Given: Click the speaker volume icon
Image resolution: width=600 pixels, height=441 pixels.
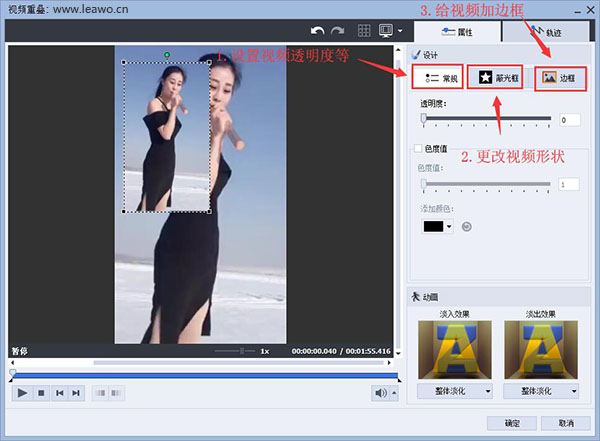Looking at the screenshot, I should tap(381, 393).
